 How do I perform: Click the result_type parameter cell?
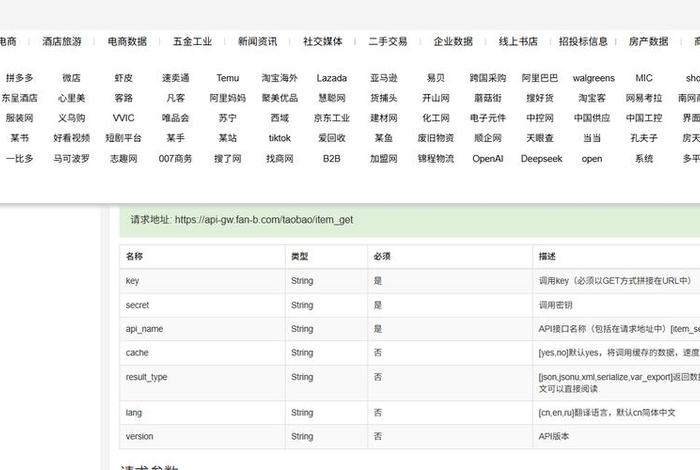point(202,383)
